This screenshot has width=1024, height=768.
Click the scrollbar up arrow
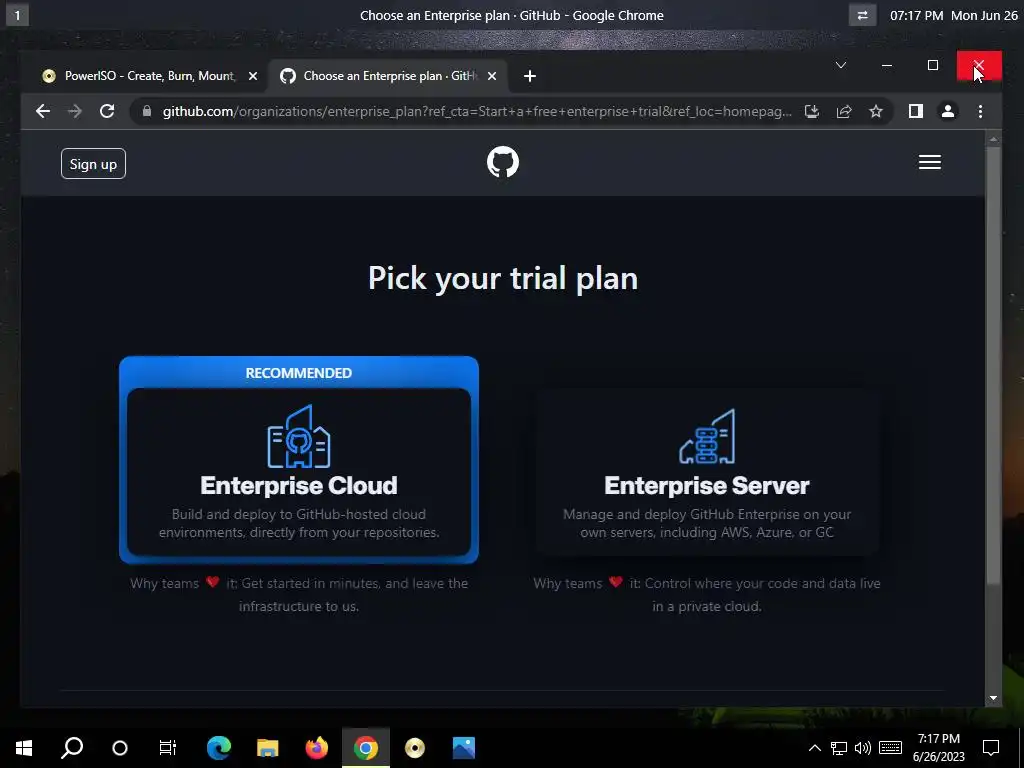pos(993,138)
